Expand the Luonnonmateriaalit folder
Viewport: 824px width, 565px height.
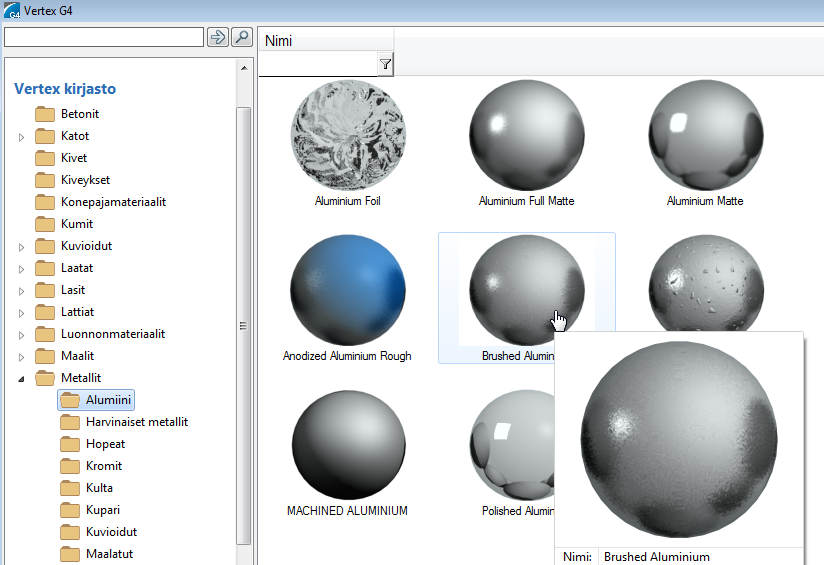pos(21,335)
